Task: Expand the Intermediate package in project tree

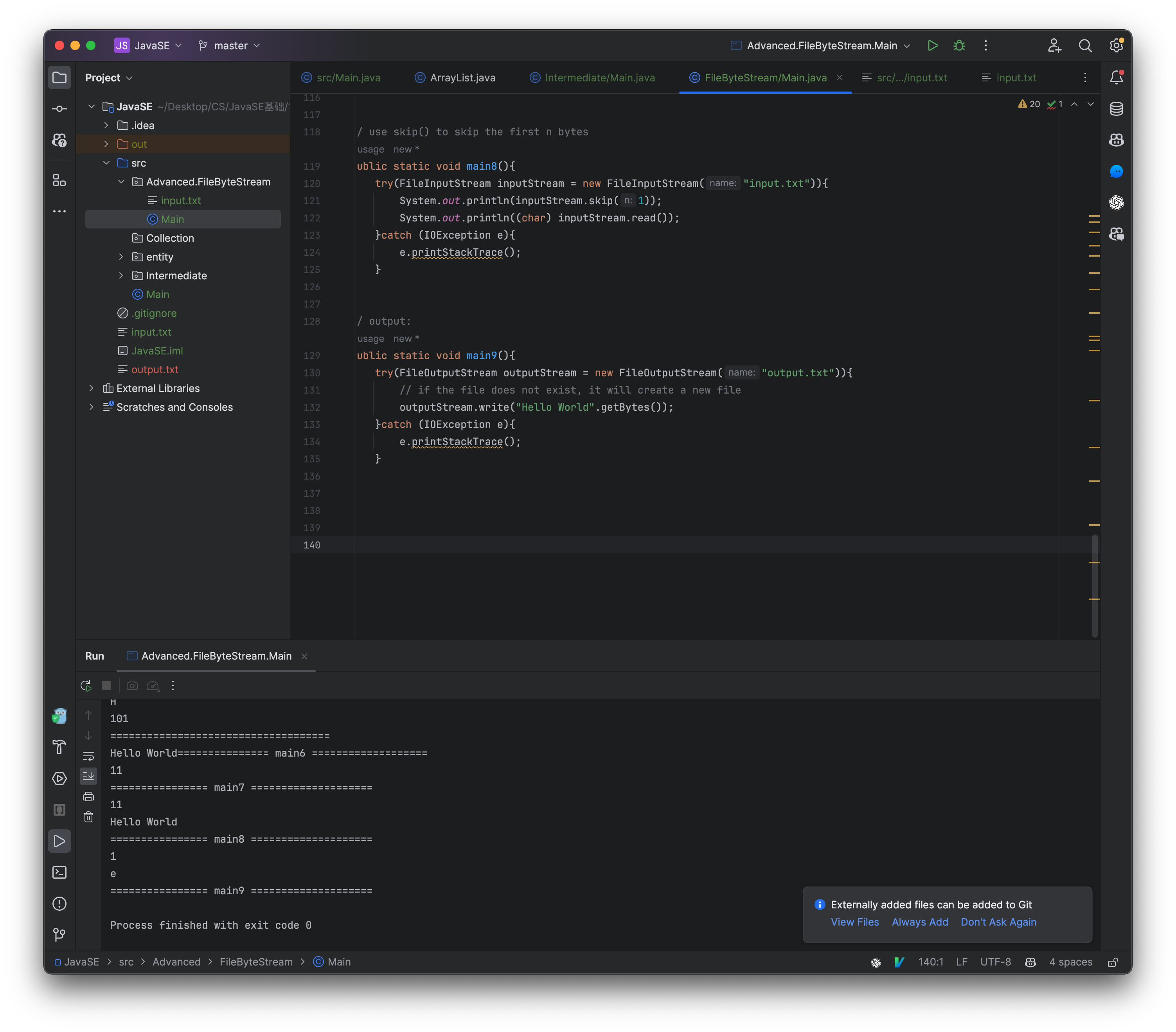Action: [121, 275]
